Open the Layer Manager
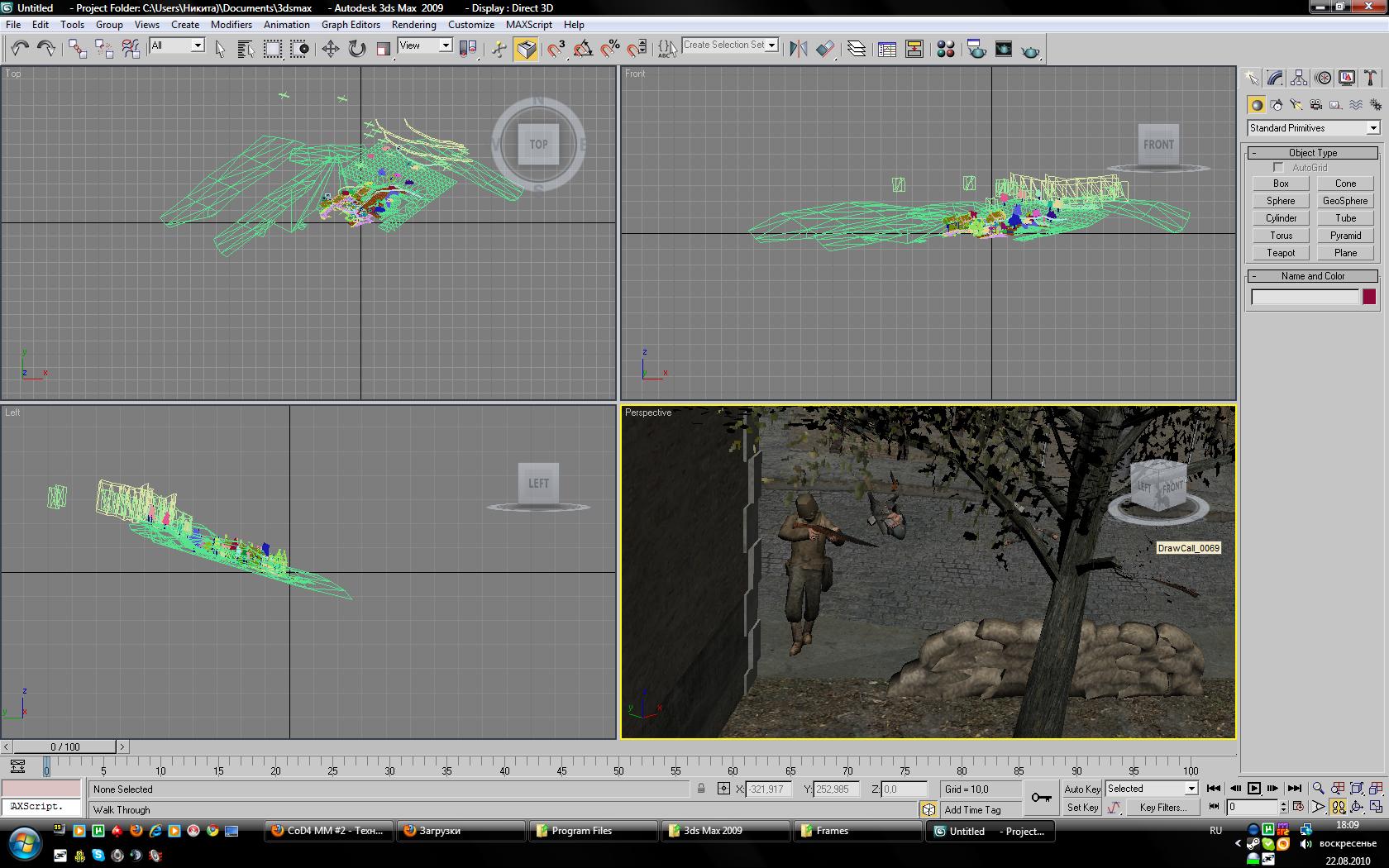Screen dimensions: 1389x868 point(857,50)
